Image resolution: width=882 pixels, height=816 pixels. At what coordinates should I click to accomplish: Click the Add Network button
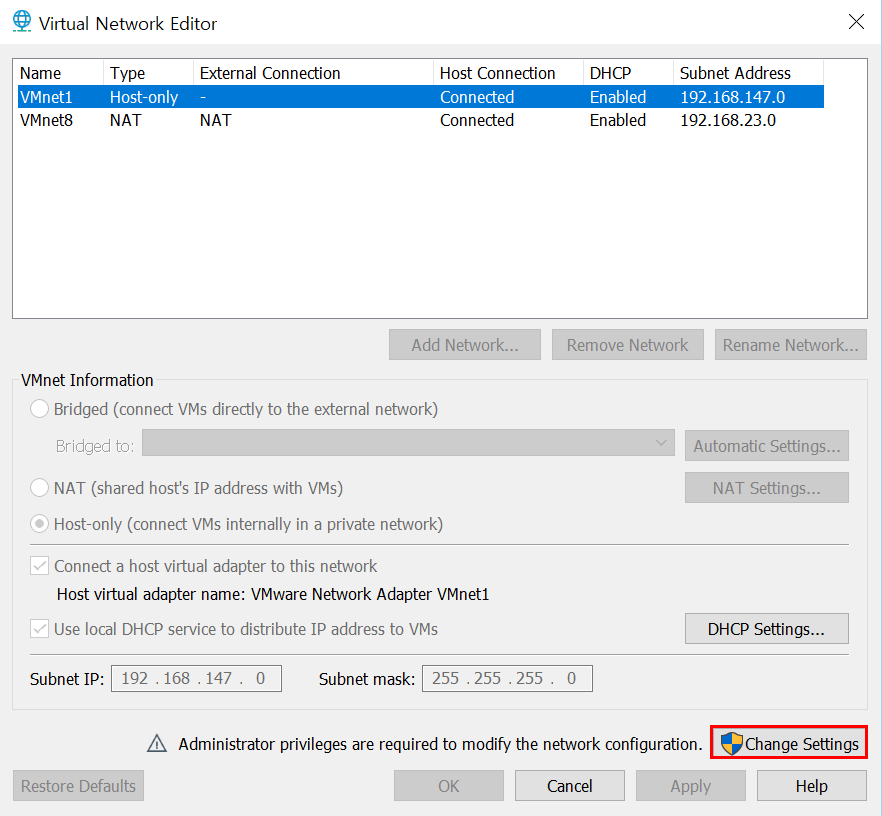[465, 345]
